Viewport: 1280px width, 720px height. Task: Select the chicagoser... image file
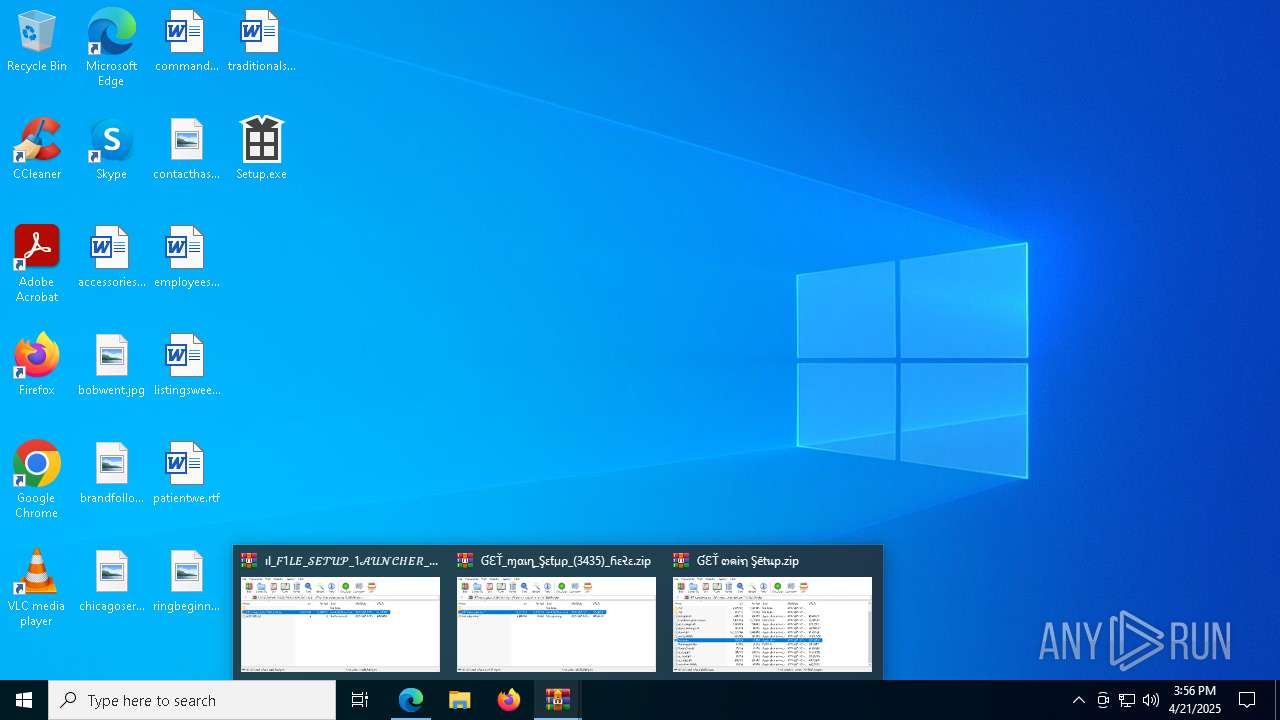(111, 582)
